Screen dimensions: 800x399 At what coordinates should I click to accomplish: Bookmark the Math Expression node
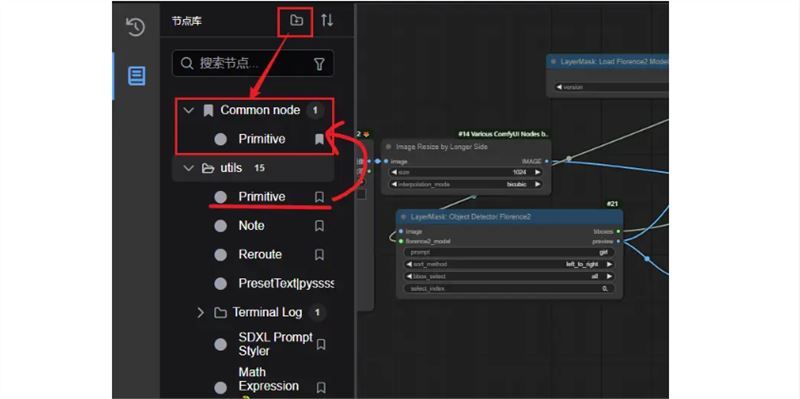[x=320, y=387]
